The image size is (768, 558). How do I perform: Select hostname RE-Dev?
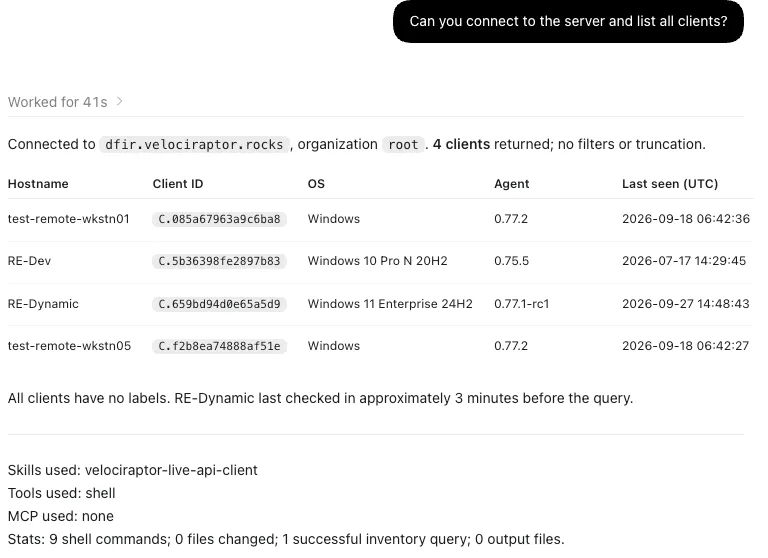(29, 261)
